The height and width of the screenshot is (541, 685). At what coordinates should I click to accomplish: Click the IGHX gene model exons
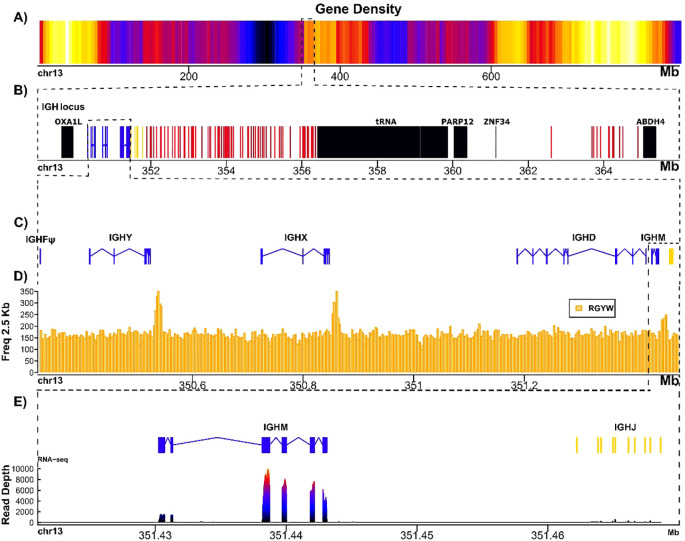[x=295, y=256]
